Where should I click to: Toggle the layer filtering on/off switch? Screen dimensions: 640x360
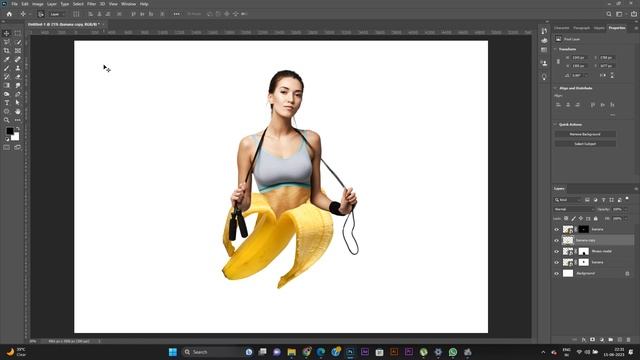pyautogui.click(x=627, y=199)
